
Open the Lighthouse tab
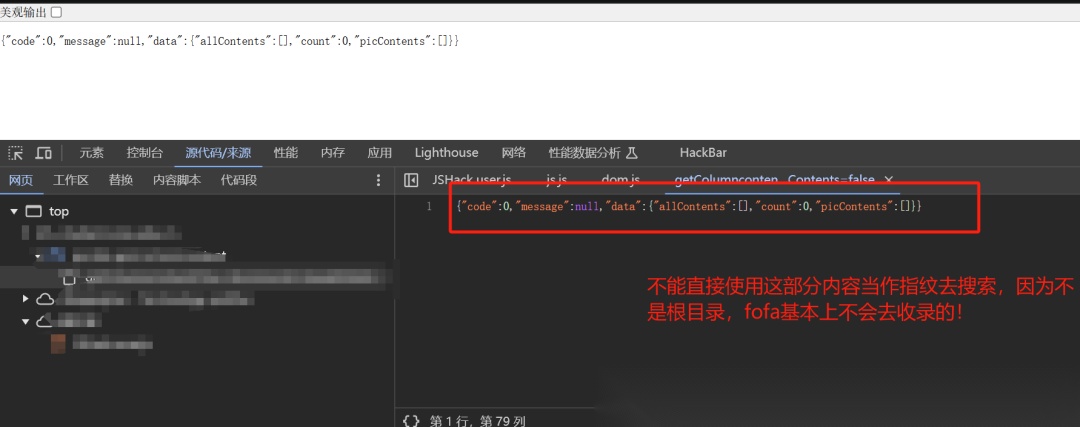tap(446, 153)
